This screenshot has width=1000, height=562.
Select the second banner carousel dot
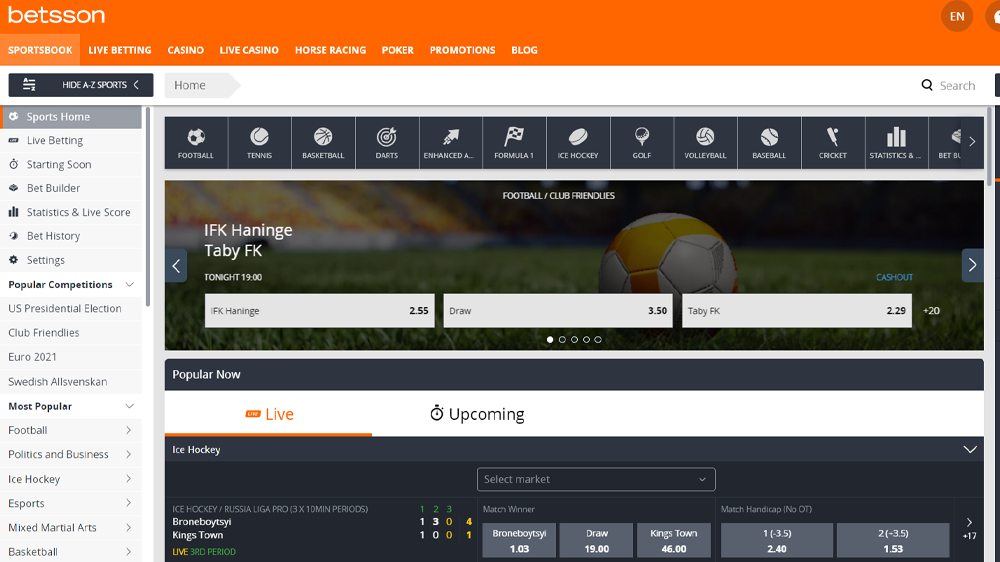[x=562, y=339]
